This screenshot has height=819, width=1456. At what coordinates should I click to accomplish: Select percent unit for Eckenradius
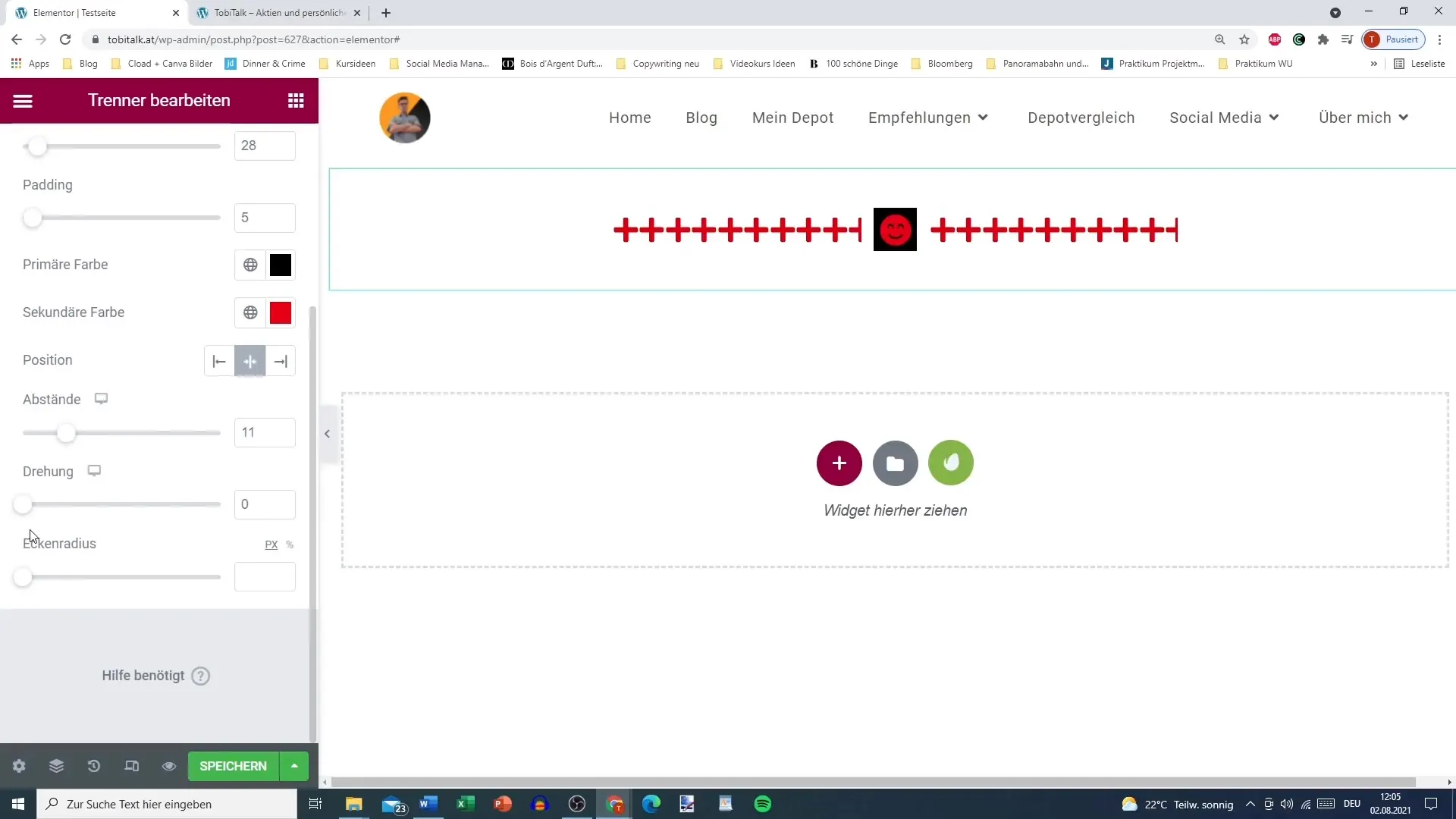pyautogui.click(x=290, y=544)
